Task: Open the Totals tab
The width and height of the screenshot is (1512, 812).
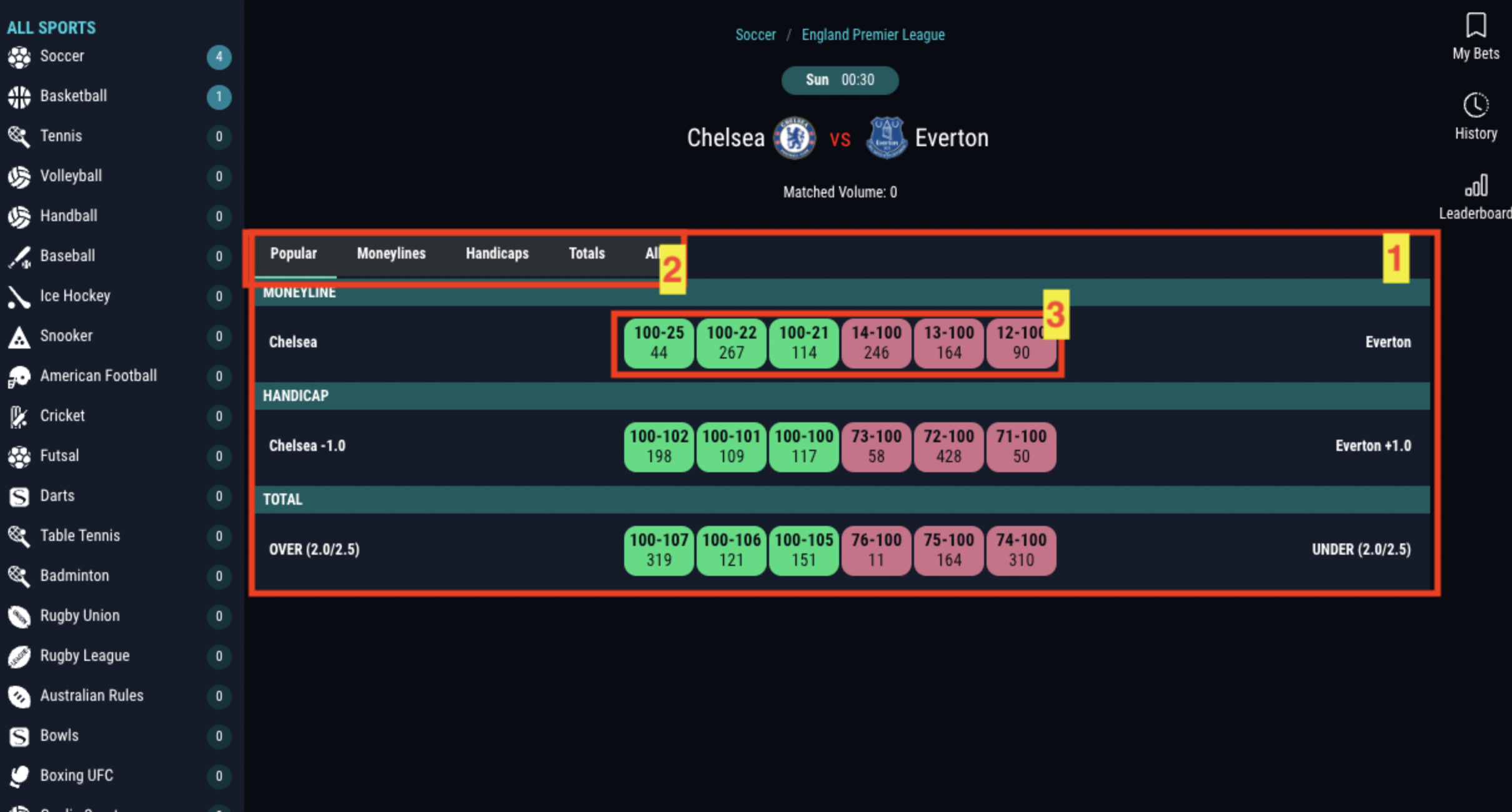Action: (x=586, y=254)
